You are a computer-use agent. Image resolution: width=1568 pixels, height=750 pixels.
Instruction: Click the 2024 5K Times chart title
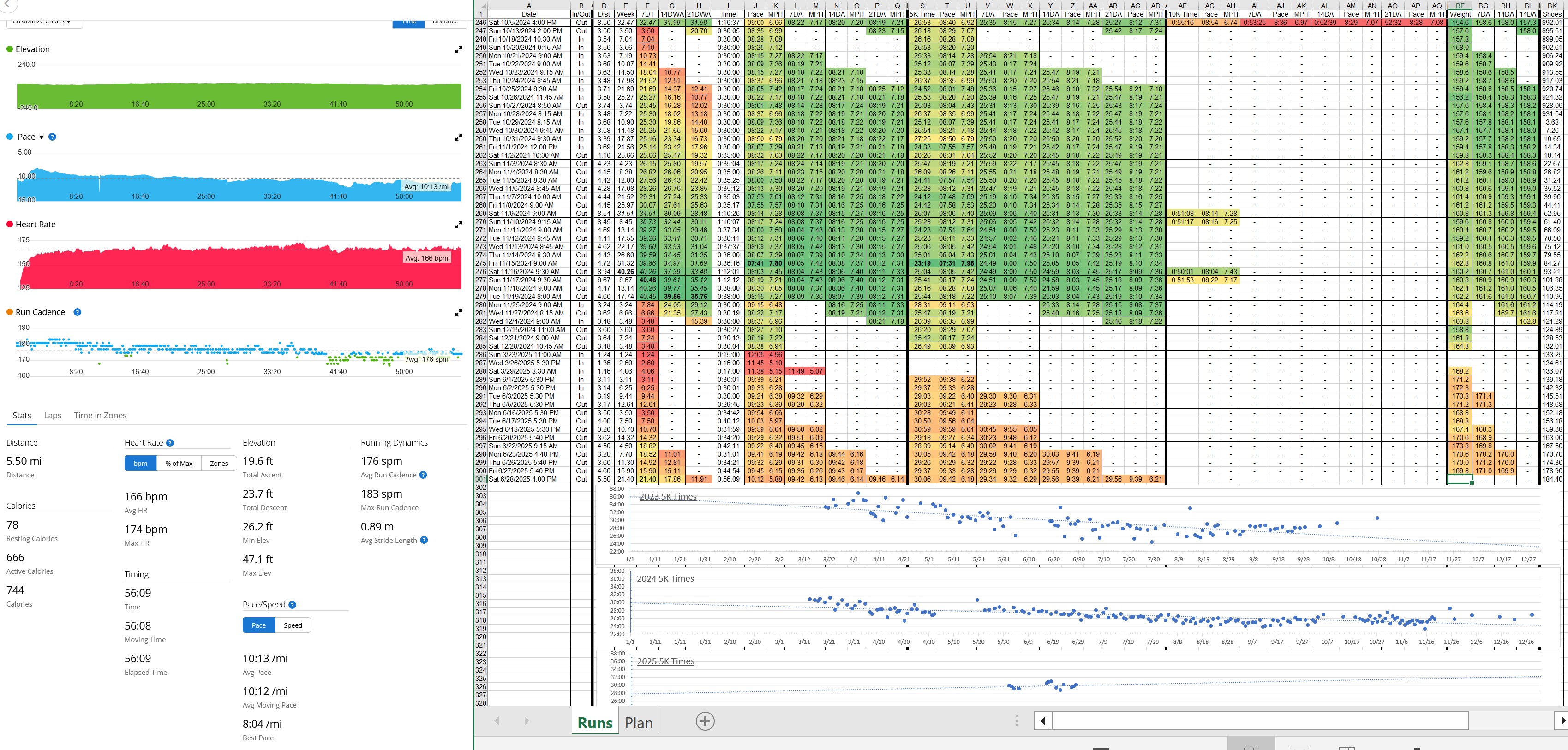[x=665, y=578]
